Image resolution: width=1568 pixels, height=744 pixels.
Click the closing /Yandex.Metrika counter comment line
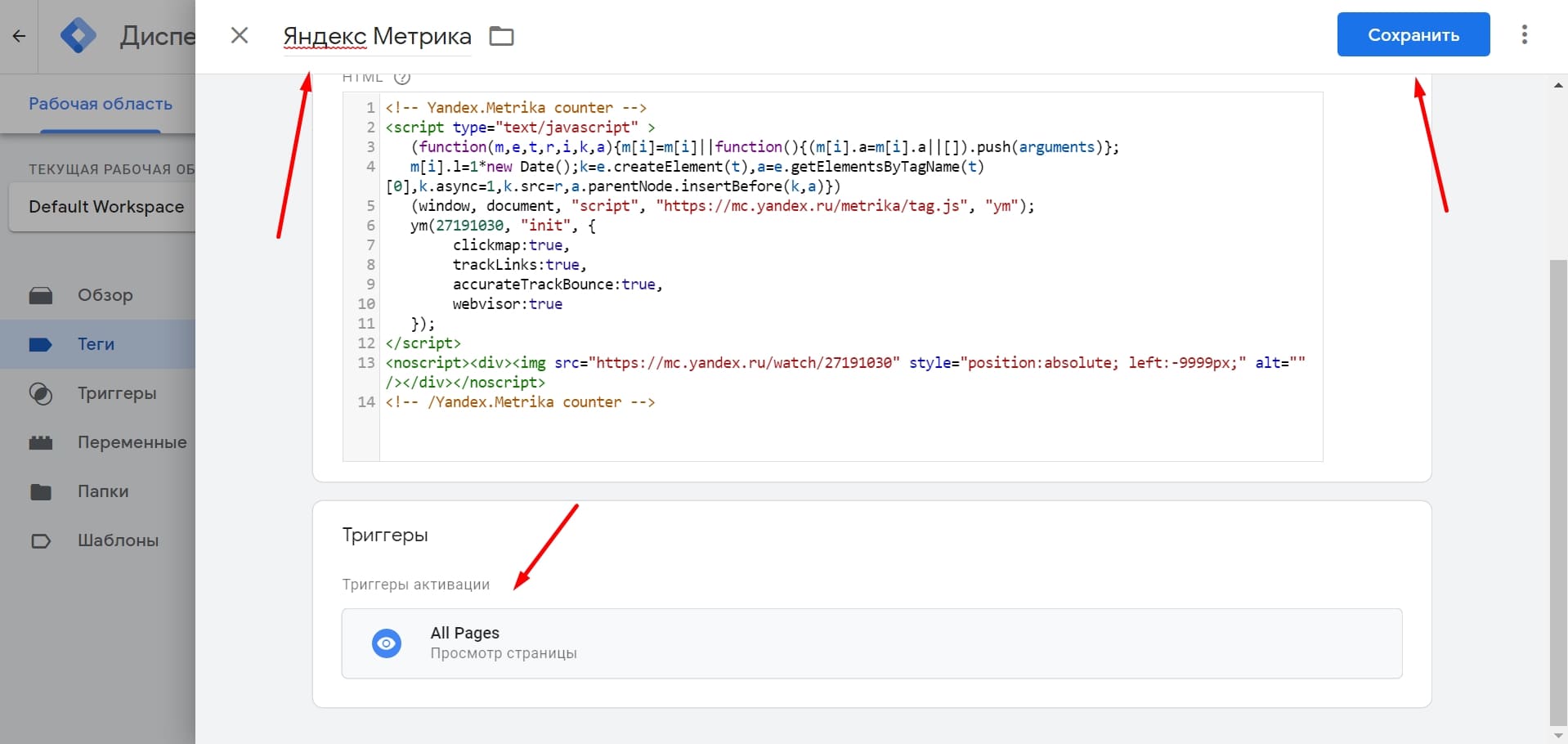coord(520,402)
